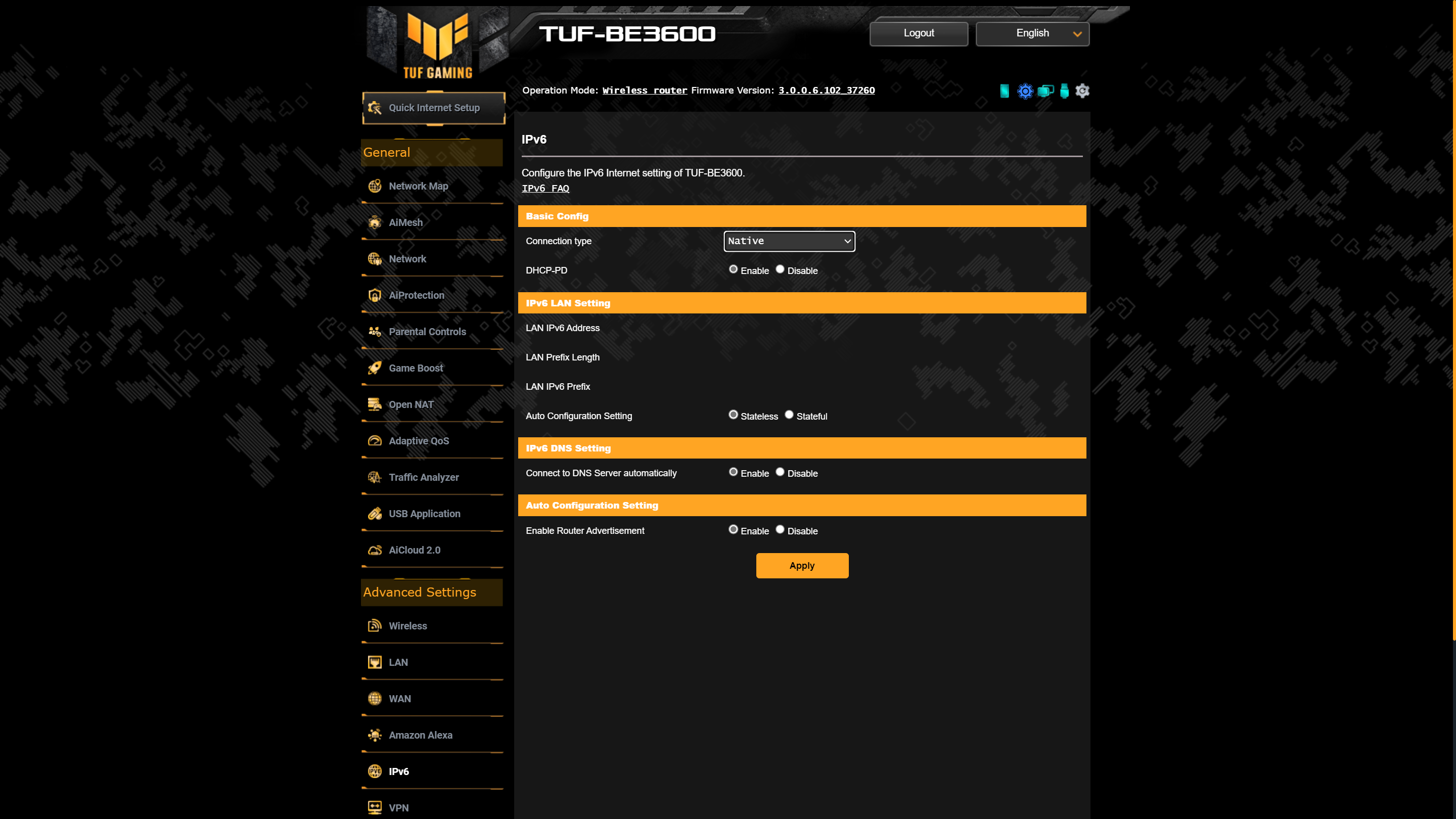Viewport: 1456px width, 819px height.
Task: Click the Logout button
Action: coord(918,33)
